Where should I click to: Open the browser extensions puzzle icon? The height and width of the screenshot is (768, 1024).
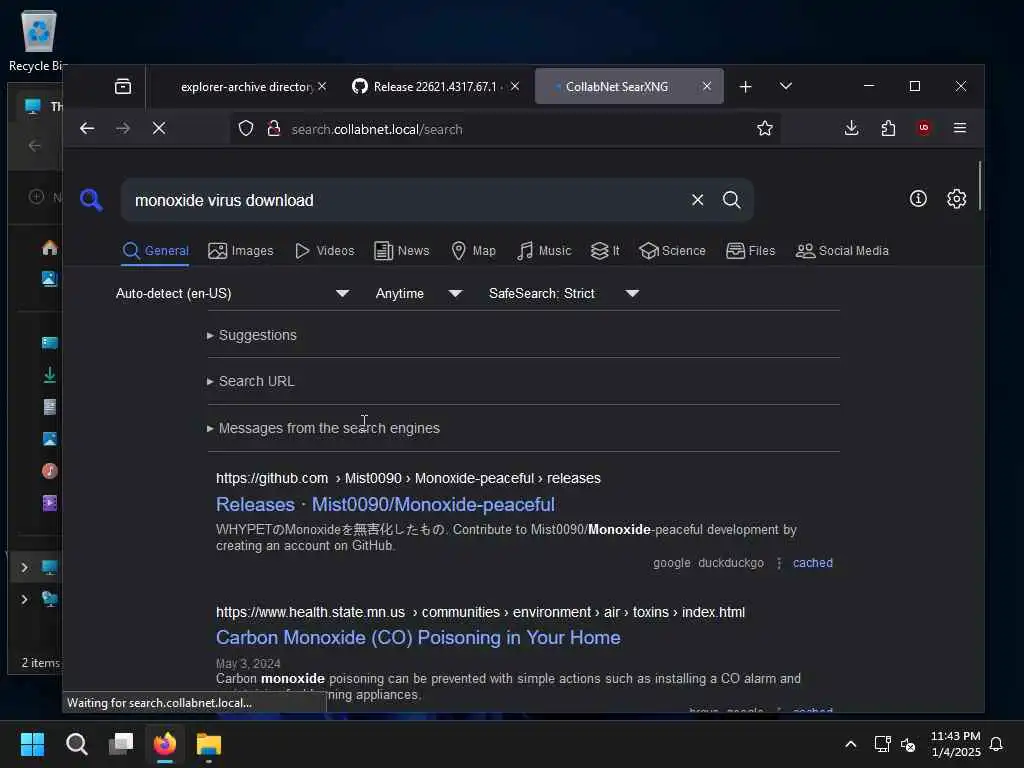[x=888, y=128]
